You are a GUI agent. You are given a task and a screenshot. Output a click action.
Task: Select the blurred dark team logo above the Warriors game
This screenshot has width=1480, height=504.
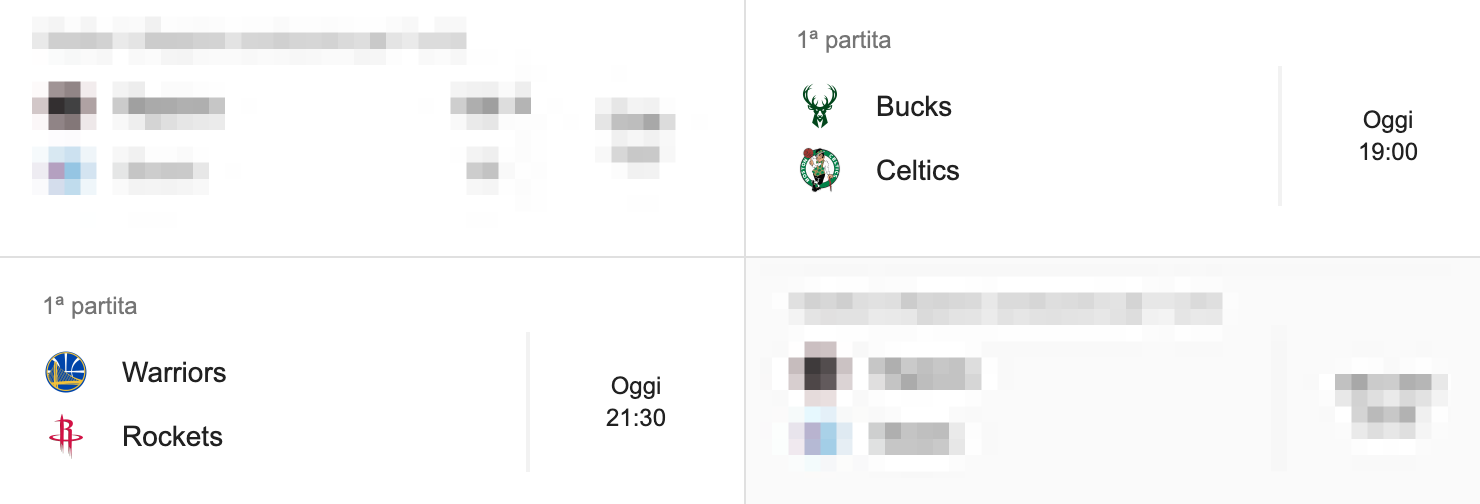pyautogui.click(x=65, y=106)
